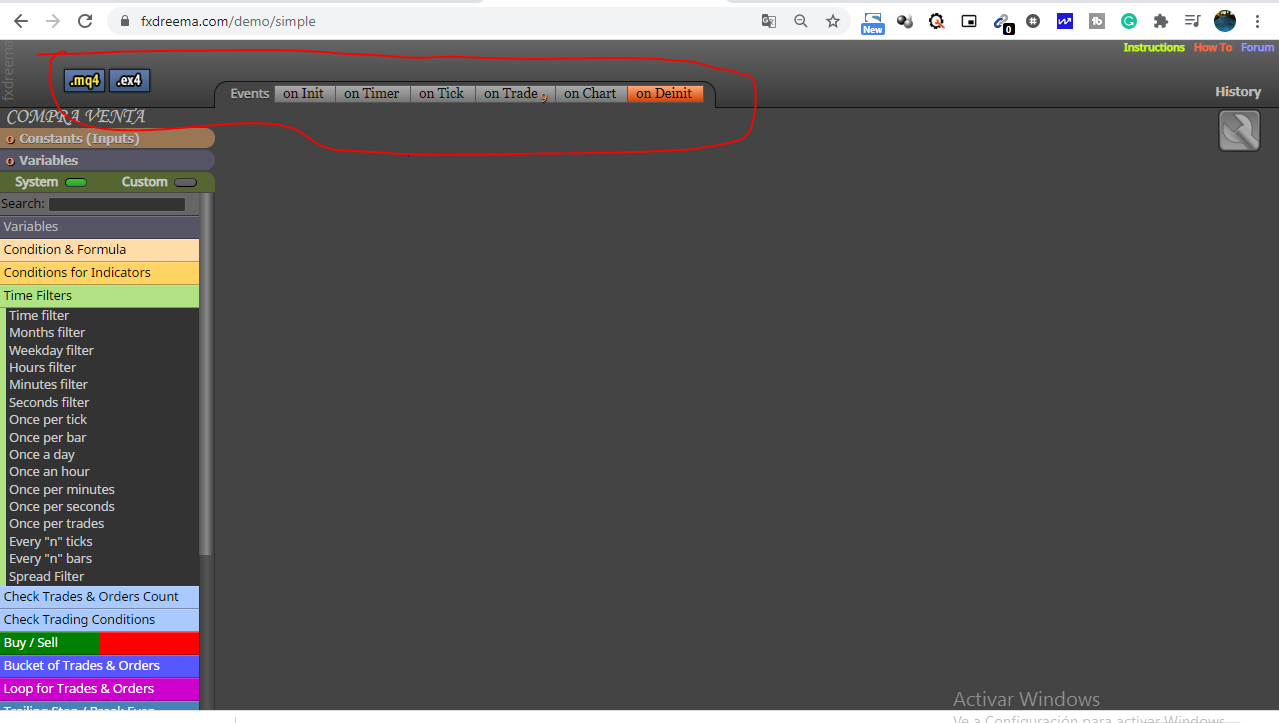Open the How To link
This screenshot has height=723, width=1279.
click(1213, 47)
